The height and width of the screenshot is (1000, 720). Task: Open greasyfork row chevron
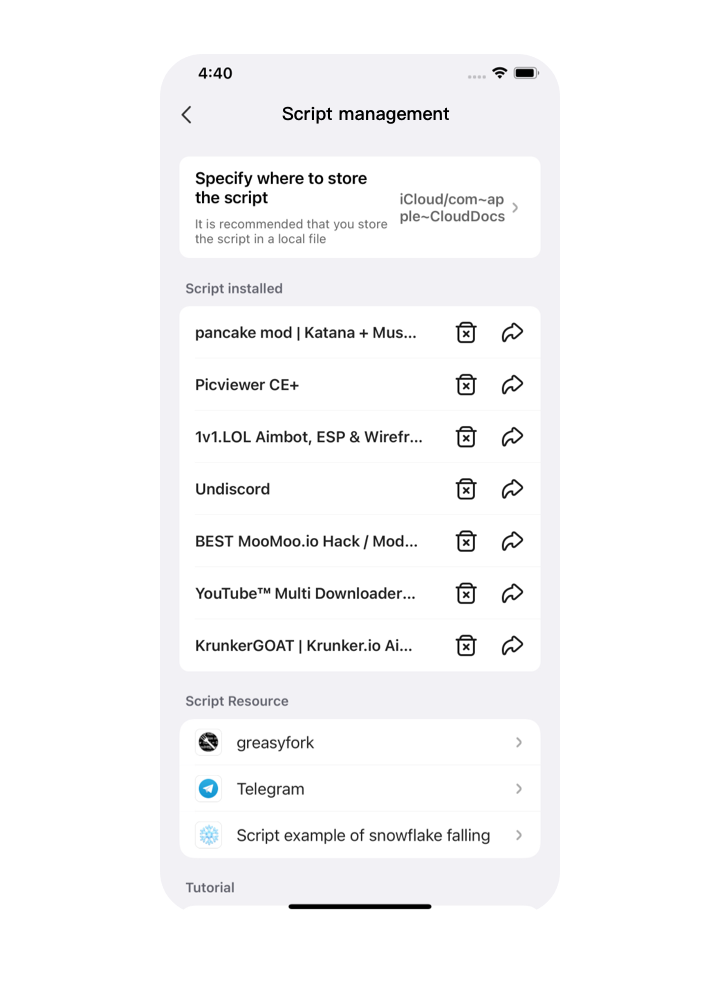(x=519, y=742)
